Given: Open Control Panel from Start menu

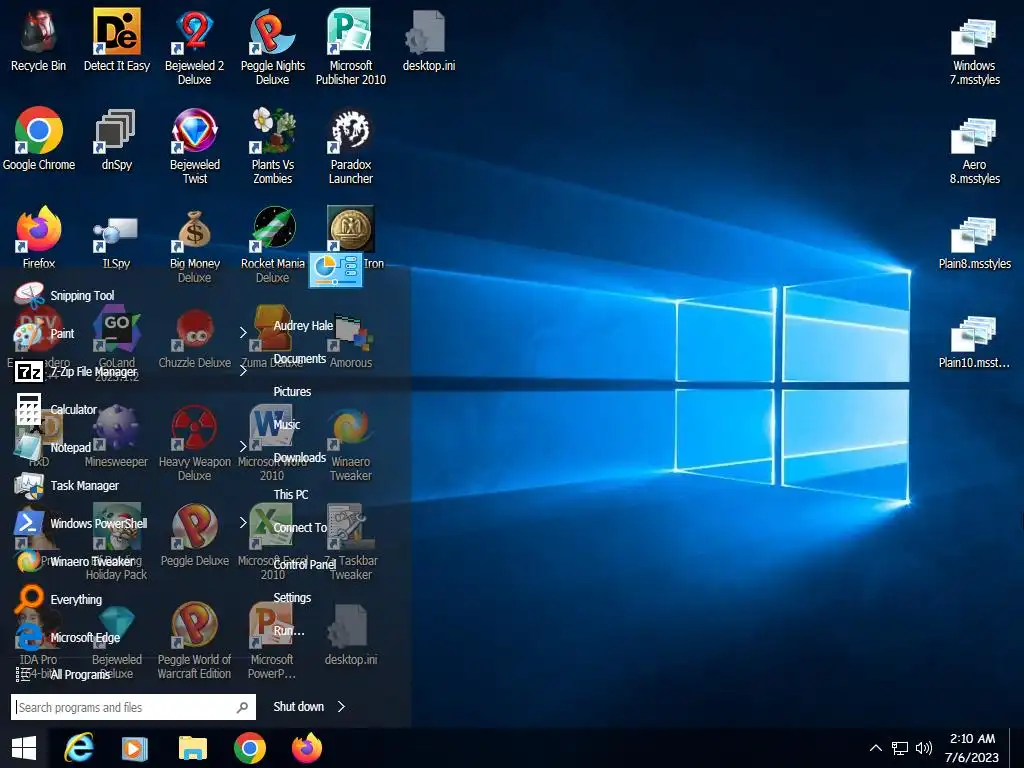Looking at the screenshot, I should tap(304, 564).
